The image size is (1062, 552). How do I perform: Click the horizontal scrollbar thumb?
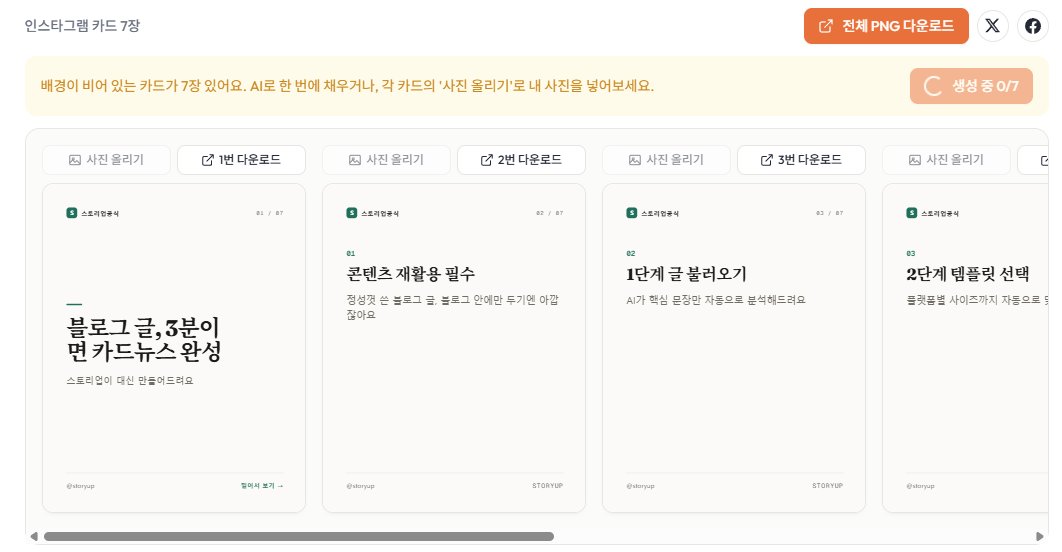pos(299,536)
